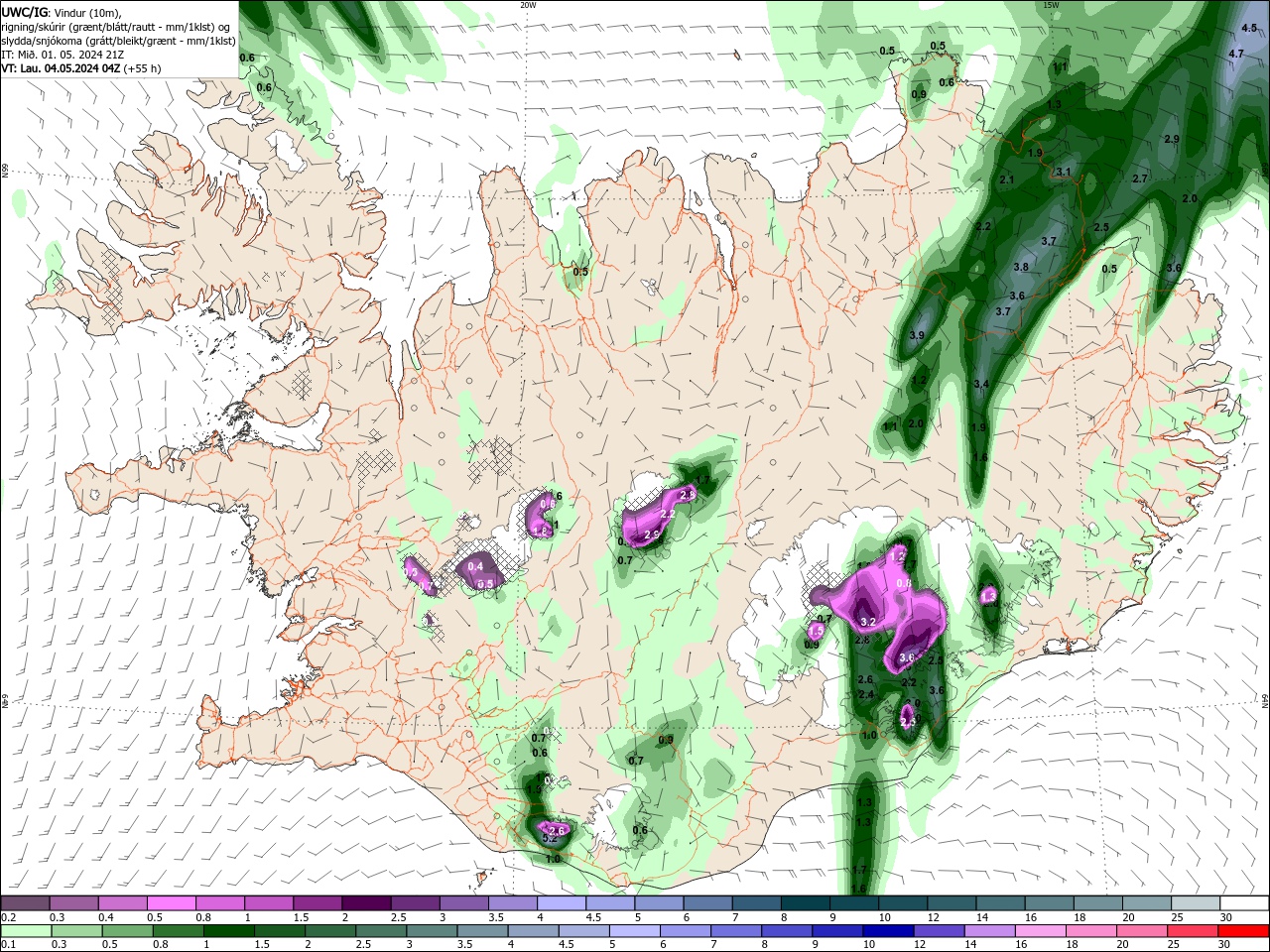Click the "0.4" snowfall value in purple area
Viewport: 1270px width, 952px height.
tap(475, 566)
